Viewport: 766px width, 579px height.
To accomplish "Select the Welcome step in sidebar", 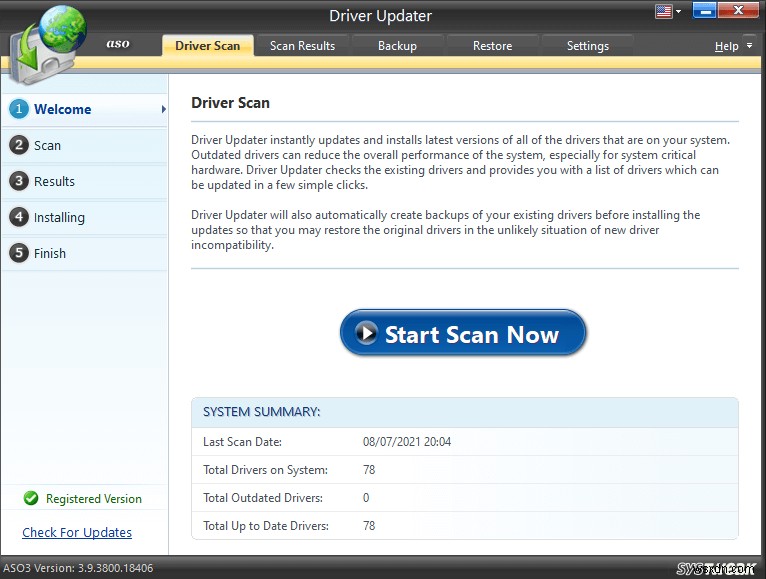I will point(85,109).
